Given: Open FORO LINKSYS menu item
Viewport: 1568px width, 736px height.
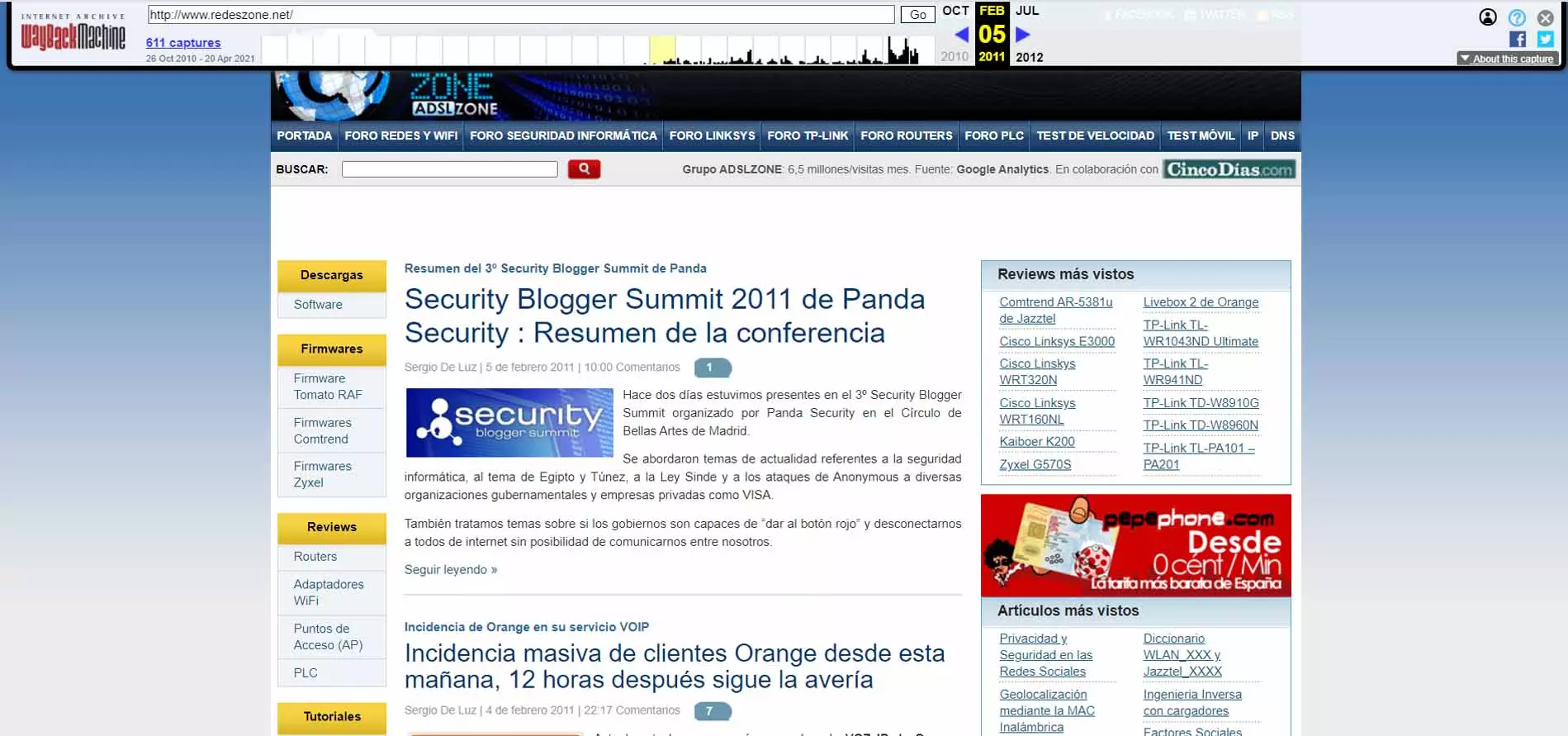Looking at the screenshot, I should [712, 135].
